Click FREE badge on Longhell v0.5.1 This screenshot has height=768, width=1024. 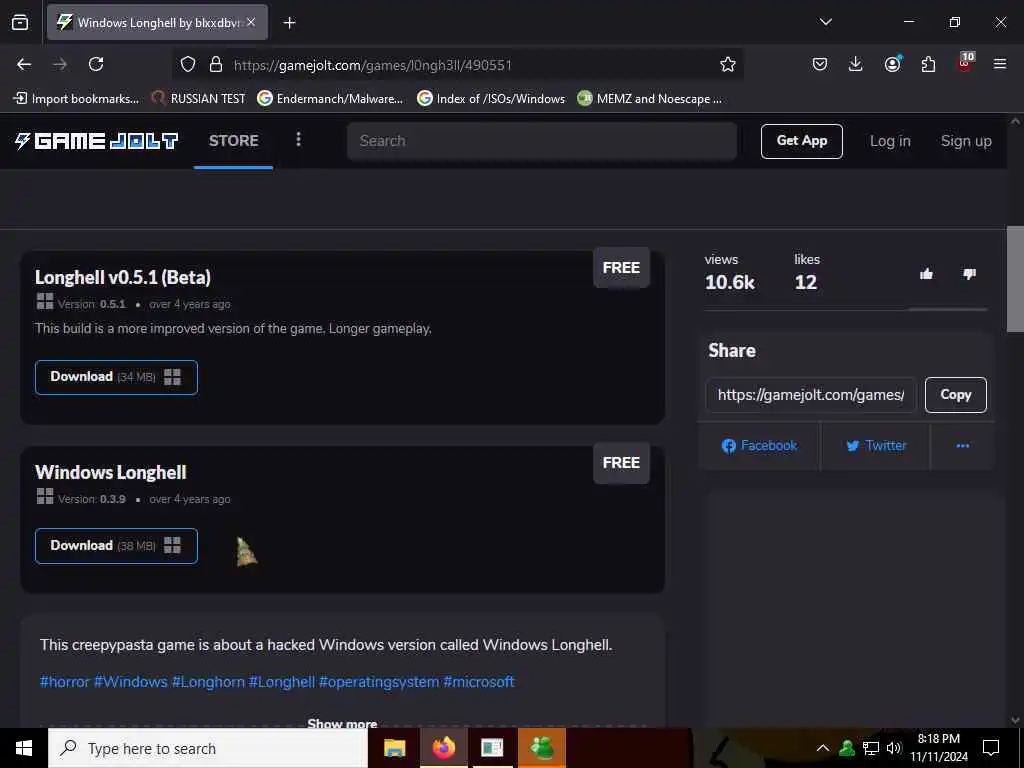(x=621, y=268)
